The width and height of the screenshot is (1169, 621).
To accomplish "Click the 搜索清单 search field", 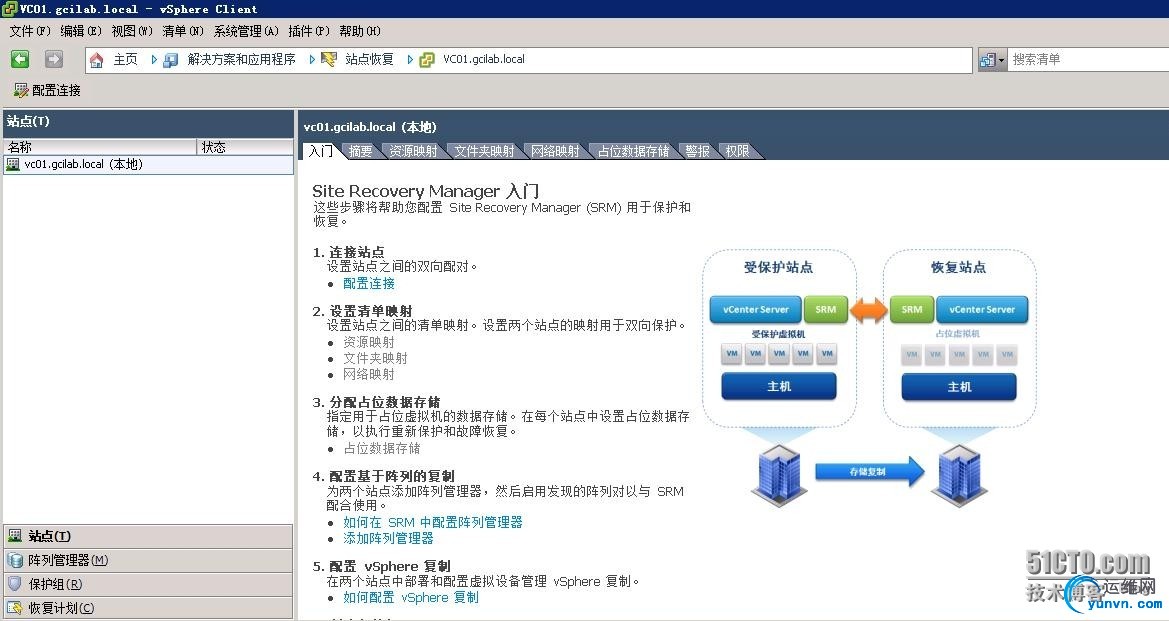I will click(1088, 60).
